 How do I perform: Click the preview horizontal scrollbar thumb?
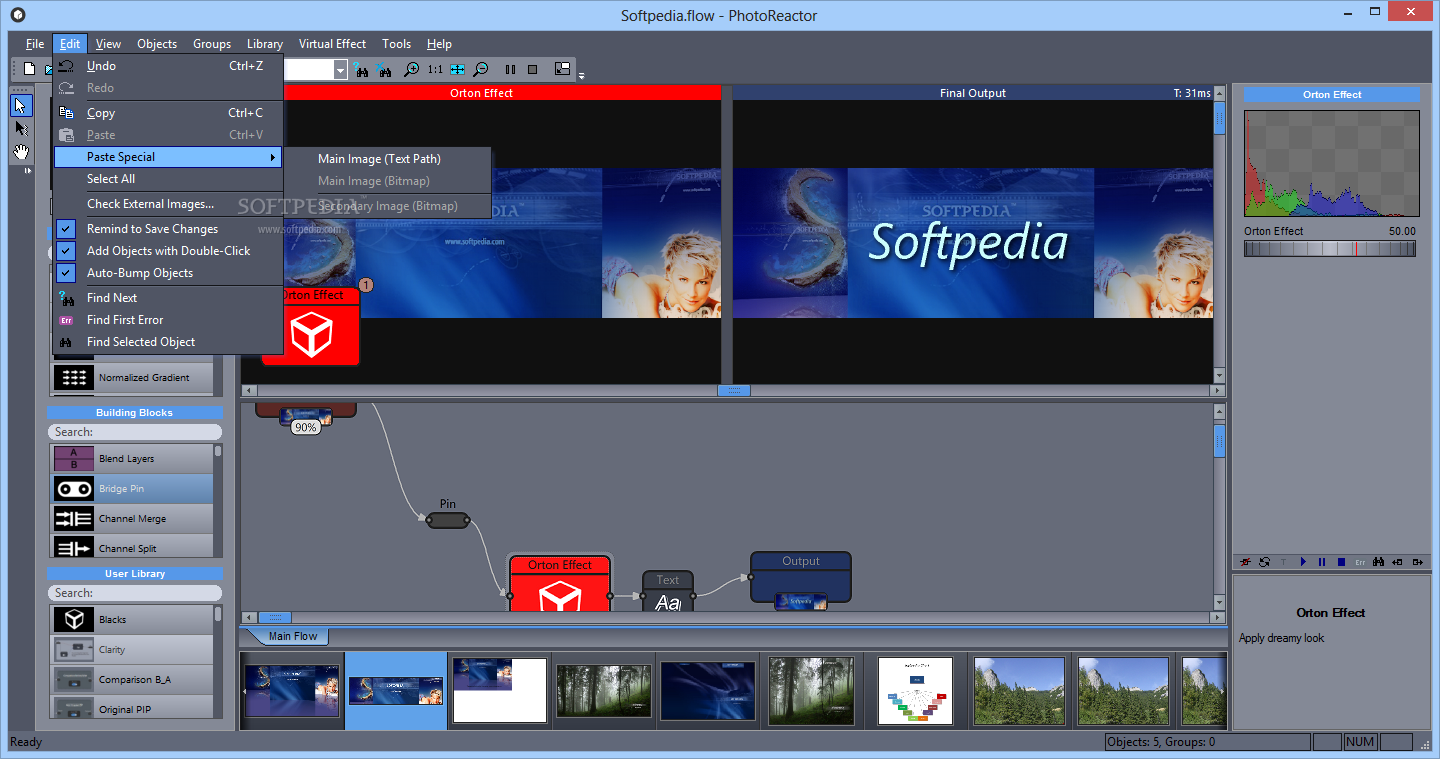coord(734,390)
